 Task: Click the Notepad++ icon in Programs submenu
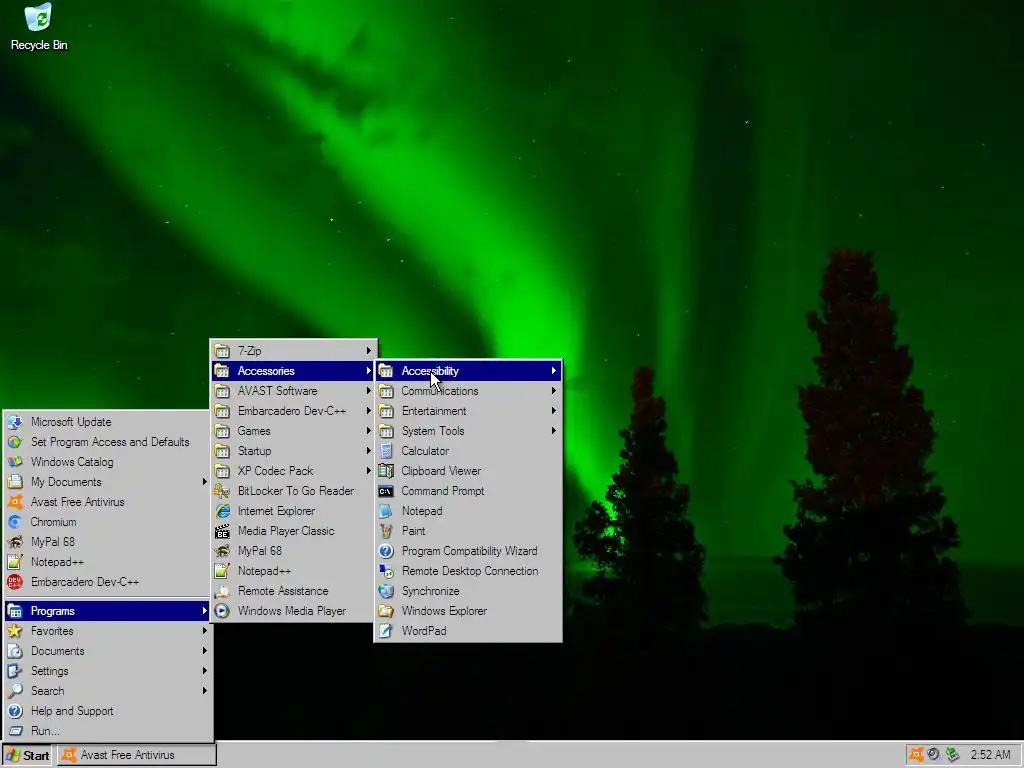tap(222, 571)
